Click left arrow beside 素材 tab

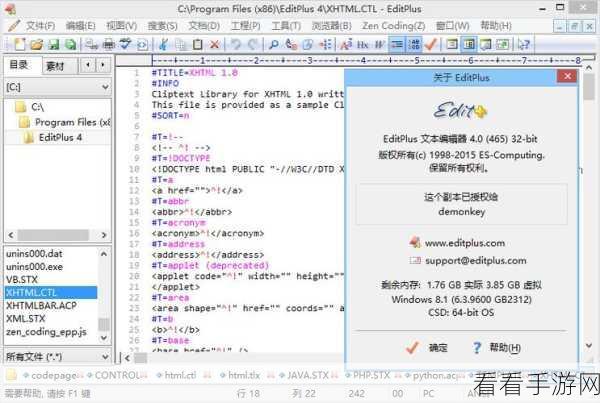pyautogui.click(x=88, y=65)
